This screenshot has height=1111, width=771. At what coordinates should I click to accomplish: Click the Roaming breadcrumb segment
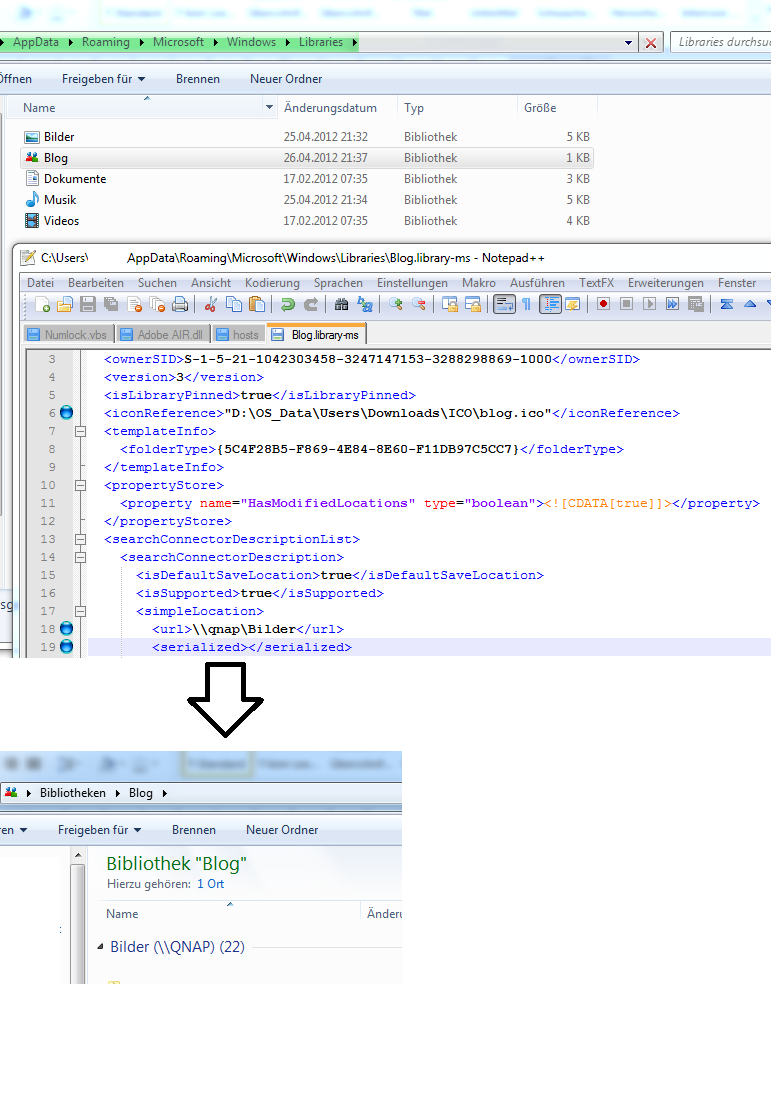click(106, 42)
